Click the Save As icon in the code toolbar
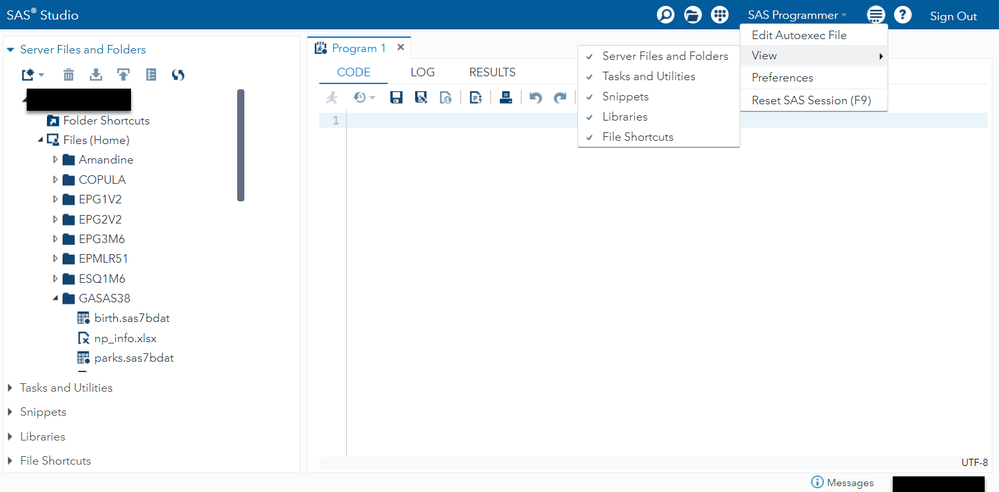The width and height of the screenshot is (999, 492). coord(420,98)
